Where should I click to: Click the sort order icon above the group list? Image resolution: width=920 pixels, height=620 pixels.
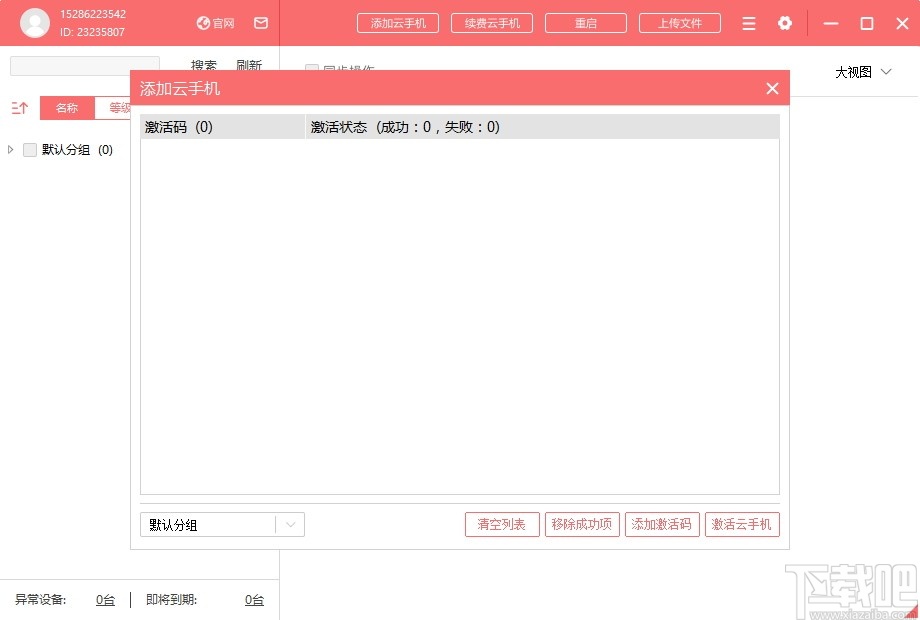pyautogui.click(x=18, y=107)
